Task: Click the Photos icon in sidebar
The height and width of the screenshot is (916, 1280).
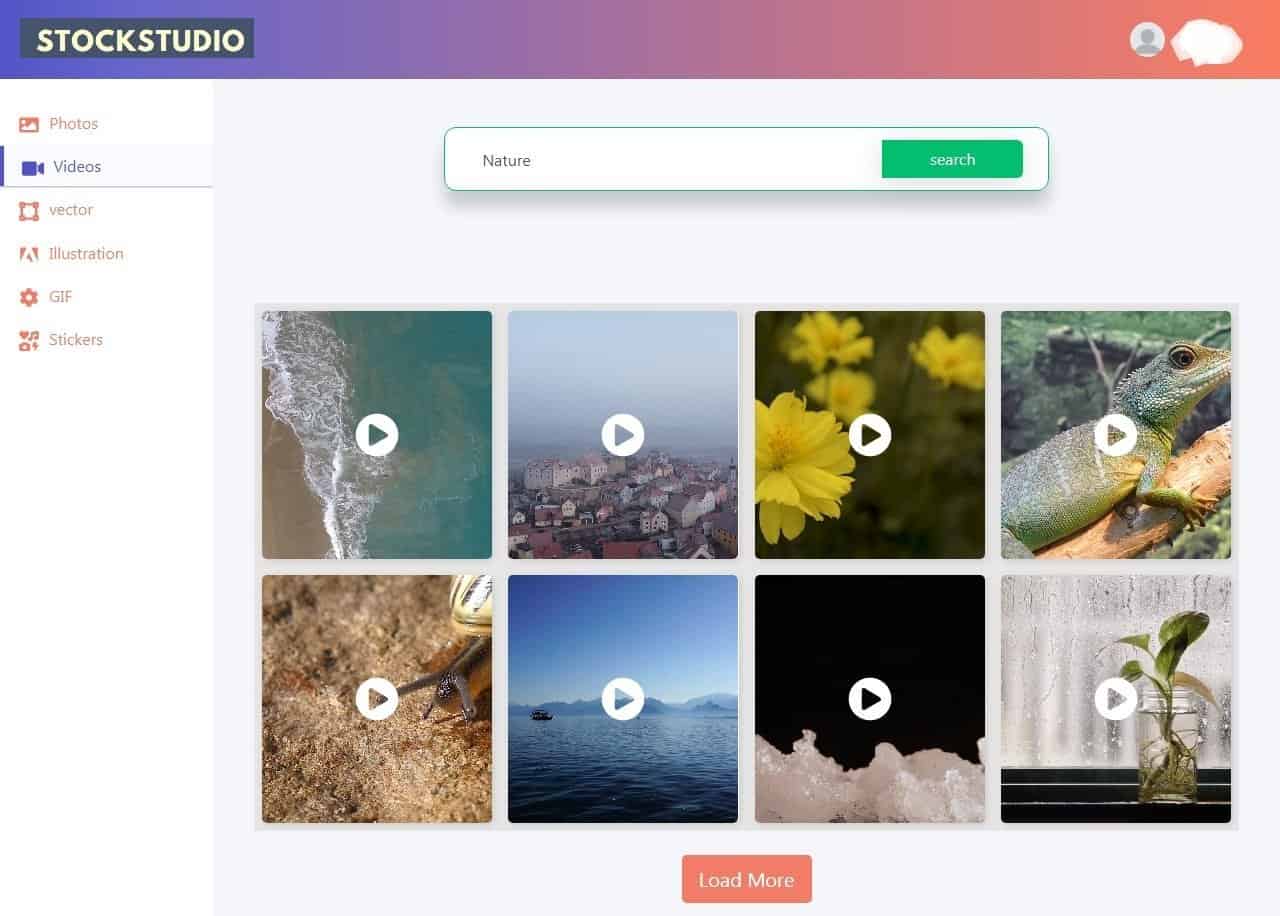Action: [x=29, y=125]
